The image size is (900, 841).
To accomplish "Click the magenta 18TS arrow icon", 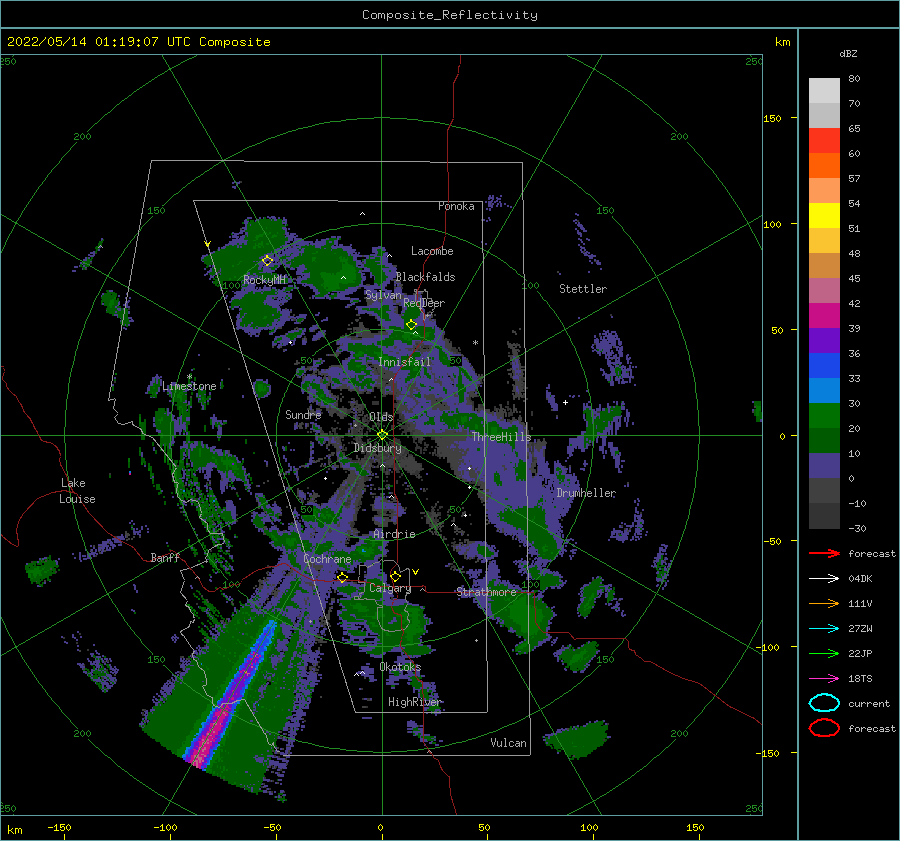I will [824, 679].
